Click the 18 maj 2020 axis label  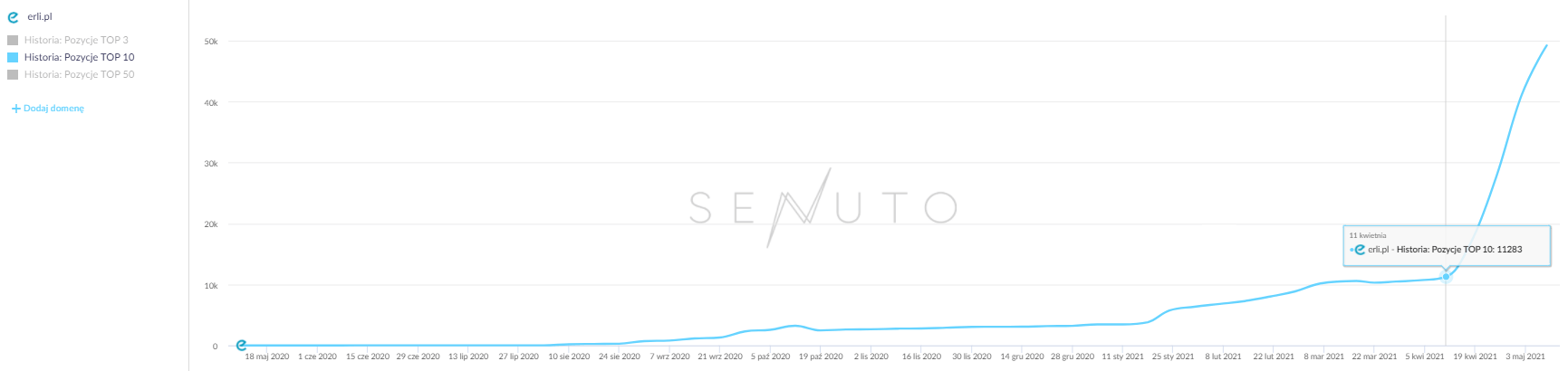point(266,357)
